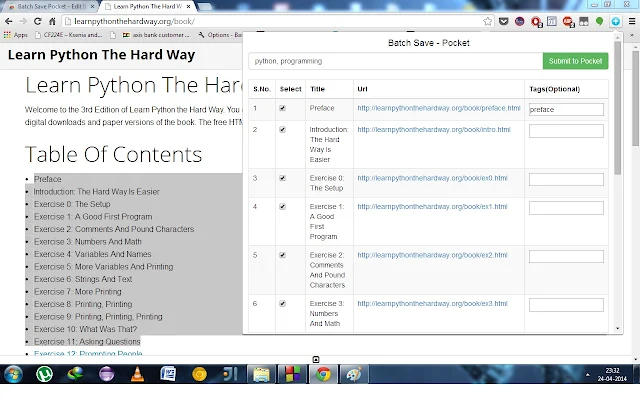
Task: Open the Windows Start menu
Action: pyautogui.click(x=13, y=374)
